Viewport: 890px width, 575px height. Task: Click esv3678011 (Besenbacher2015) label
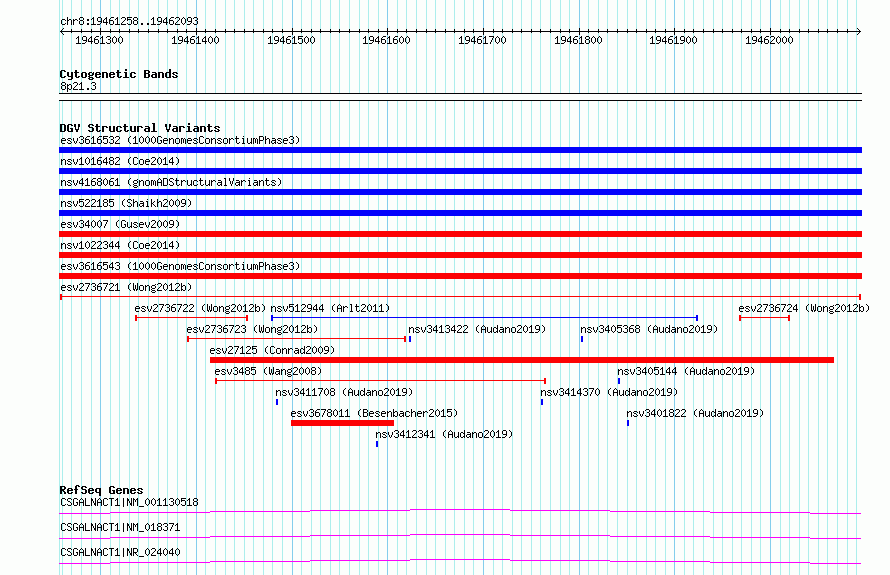374,413
